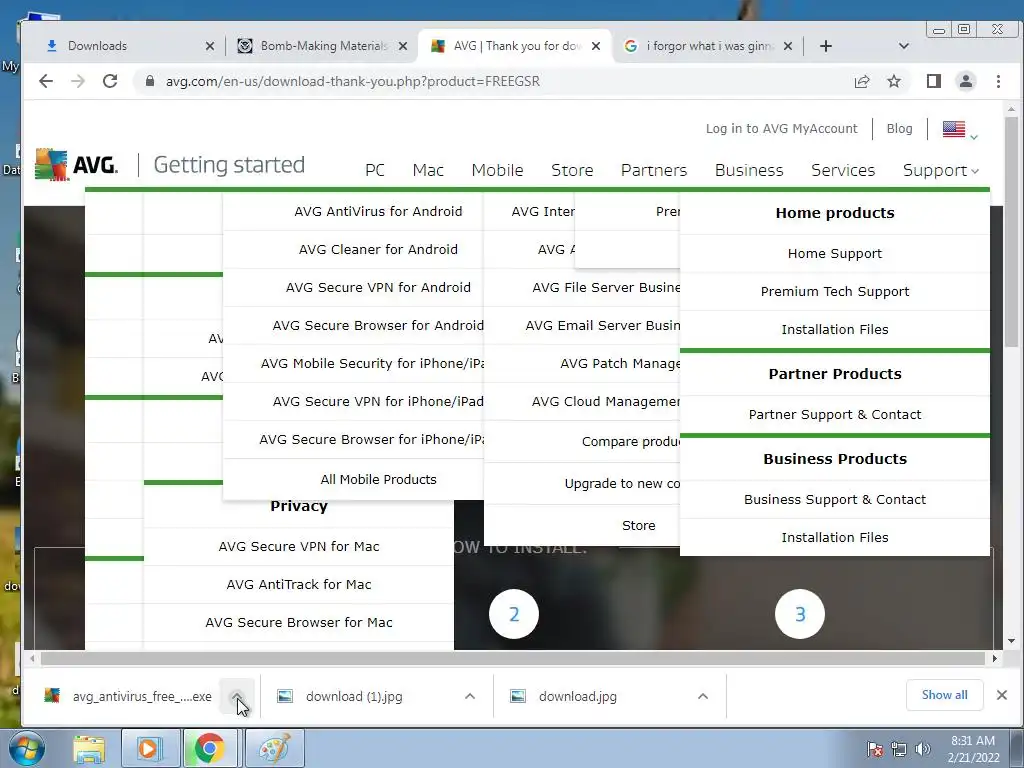
Task: Open Partner Support & Contact
Action: tap(835, 414)
